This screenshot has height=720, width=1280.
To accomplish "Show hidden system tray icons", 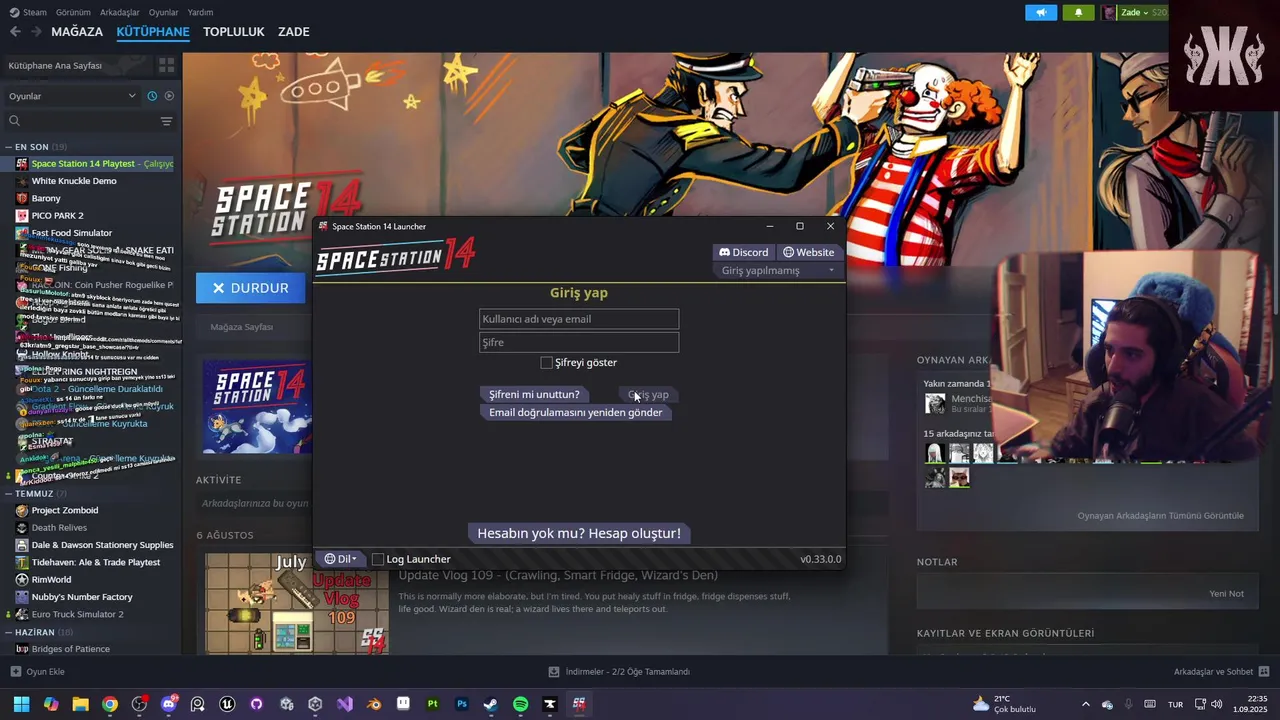I will [1086, 704].
